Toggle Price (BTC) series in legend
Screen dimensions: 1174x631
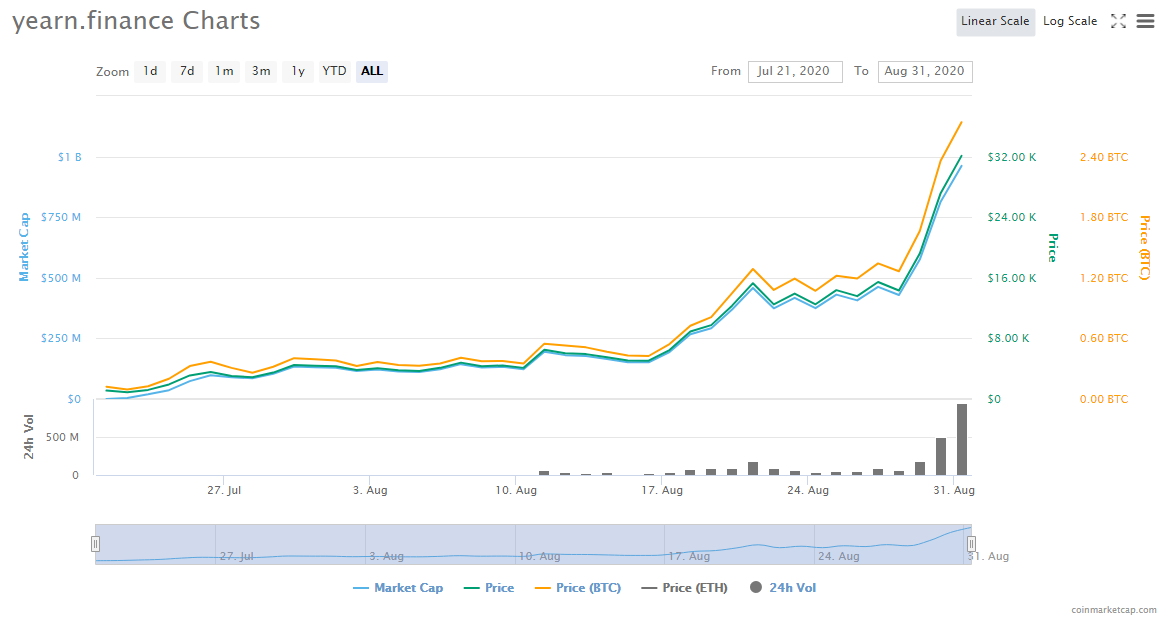coord(578,588)
